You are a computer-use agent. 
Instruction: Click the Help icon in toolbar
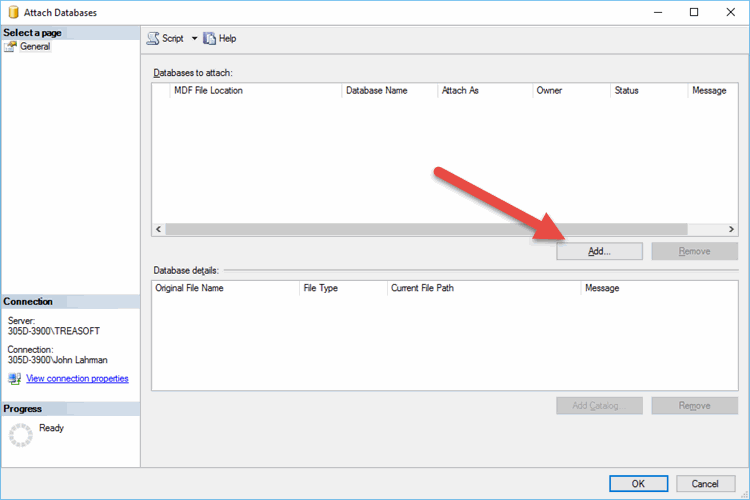210,38
